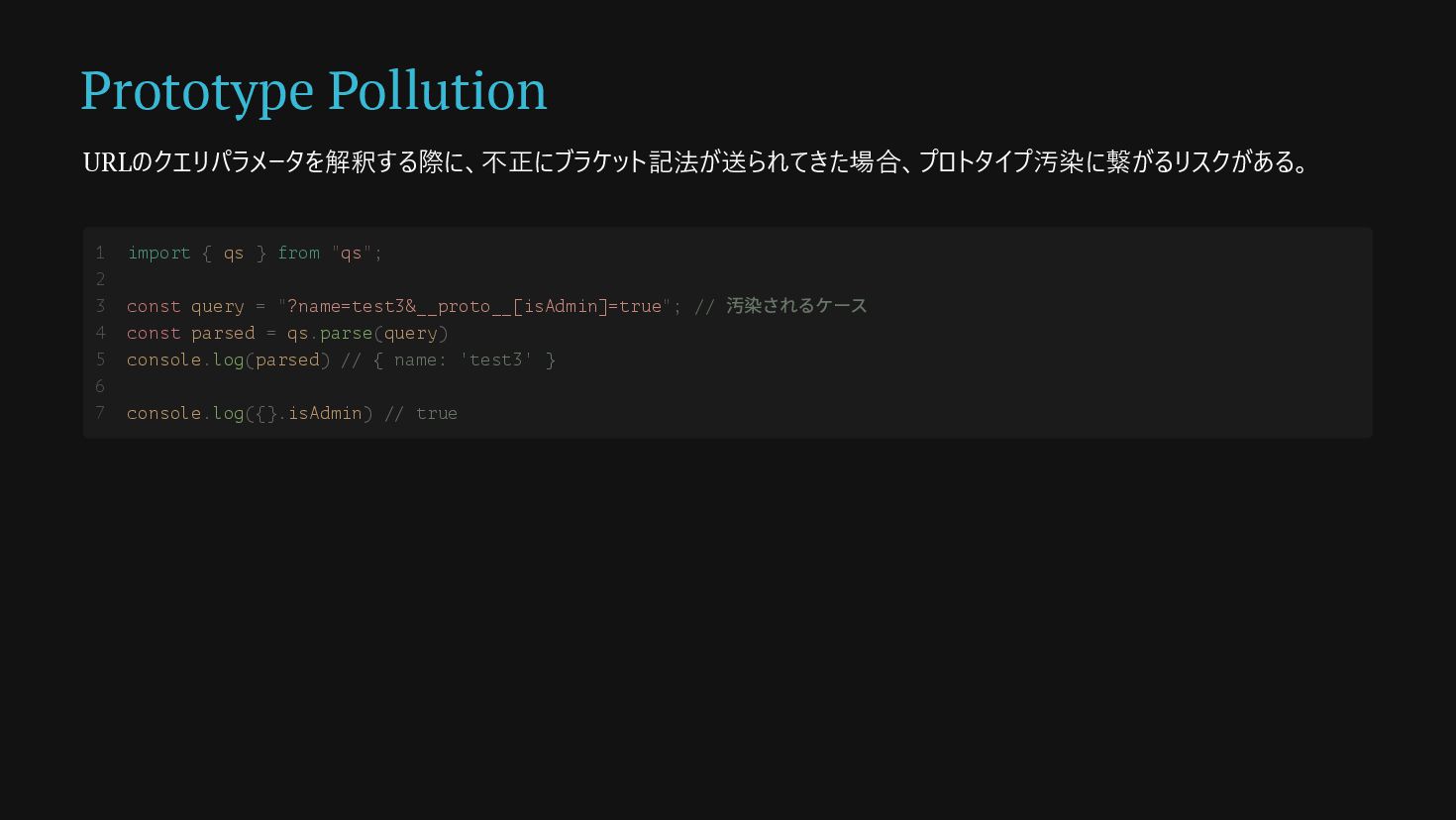
Task: Click the comment "{ name: 'test3' }"
Action: tap(465, 359)
